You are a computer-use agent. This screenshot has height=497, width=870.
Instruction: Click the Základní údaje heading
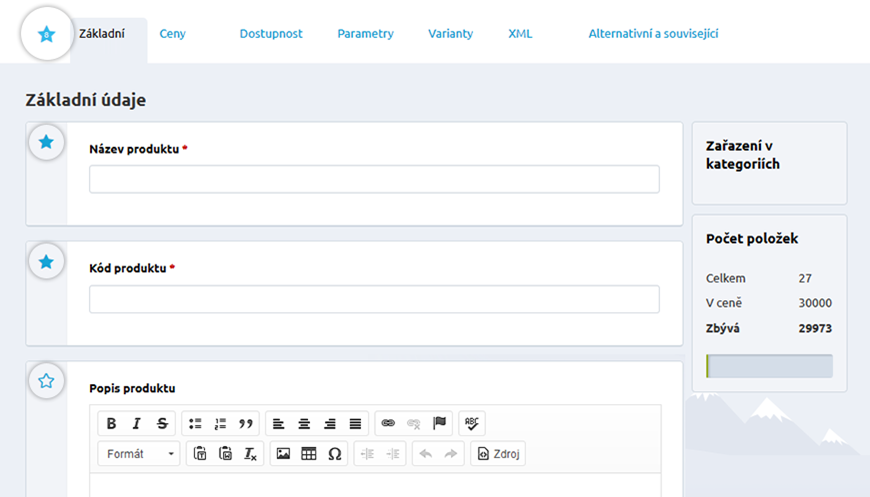[x=85, y=100]
